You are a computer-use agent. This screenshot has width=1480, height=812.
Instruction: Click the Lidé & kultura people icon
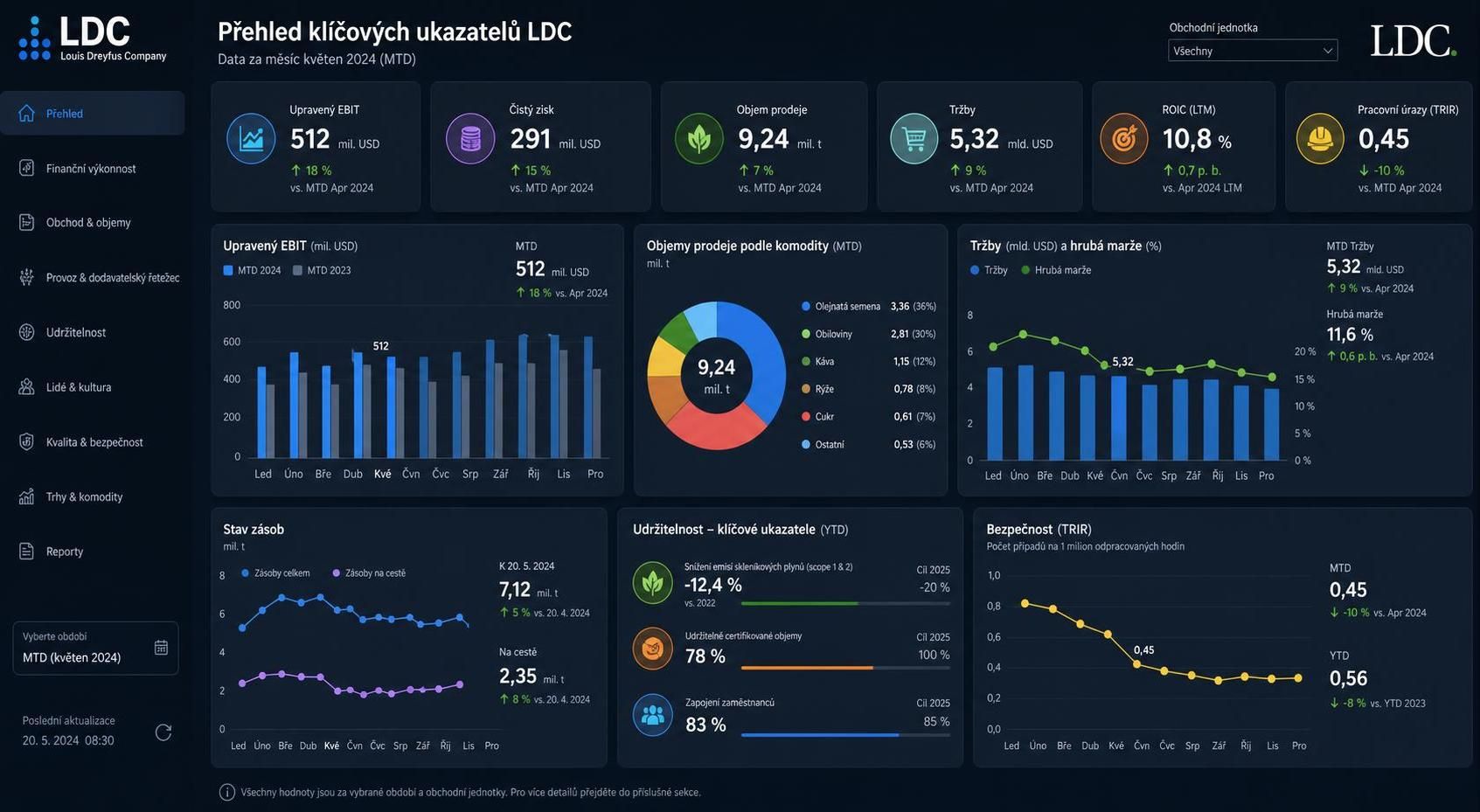(x=26, y=386)
